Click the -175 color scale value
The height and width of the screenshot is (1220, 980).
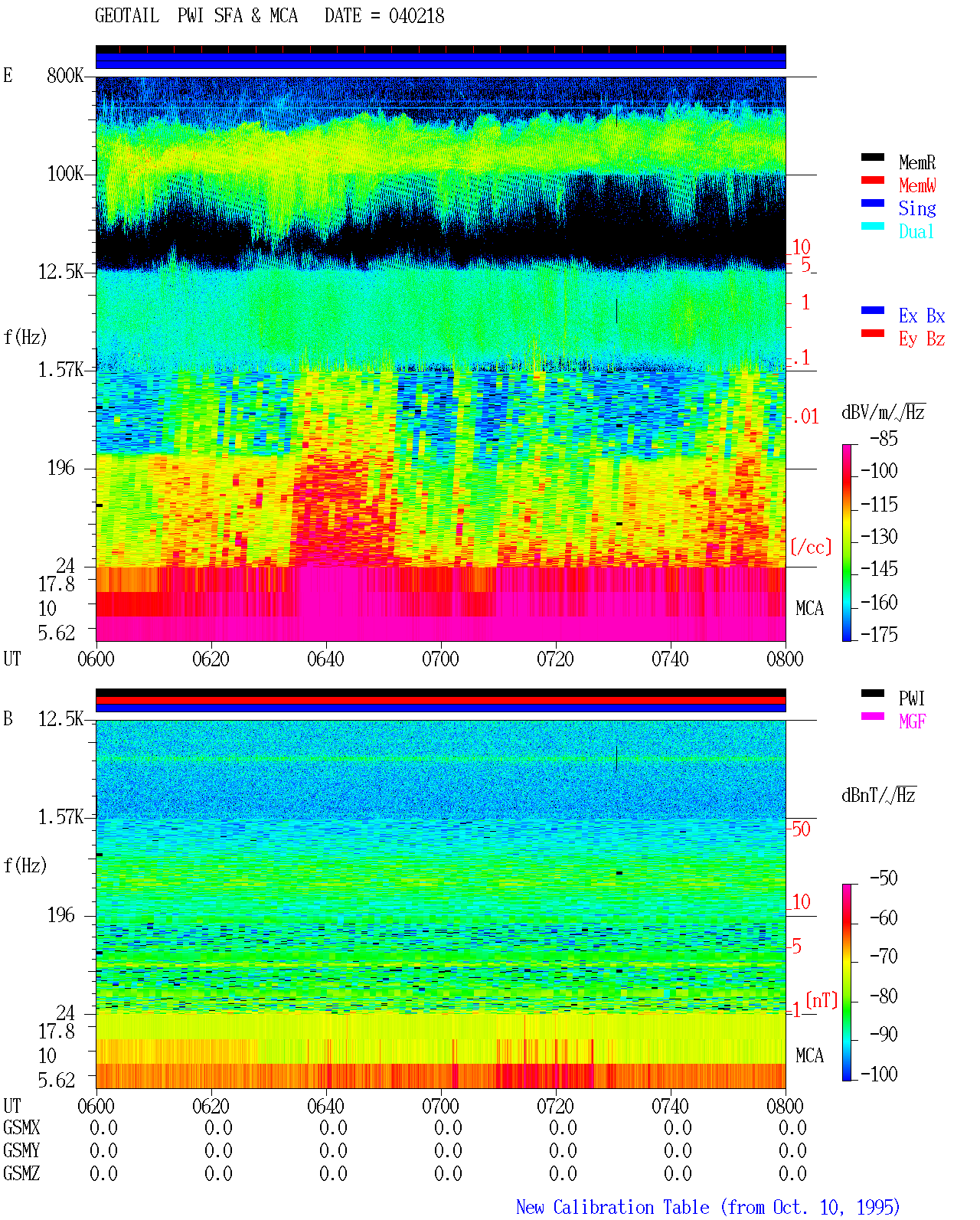879,634
